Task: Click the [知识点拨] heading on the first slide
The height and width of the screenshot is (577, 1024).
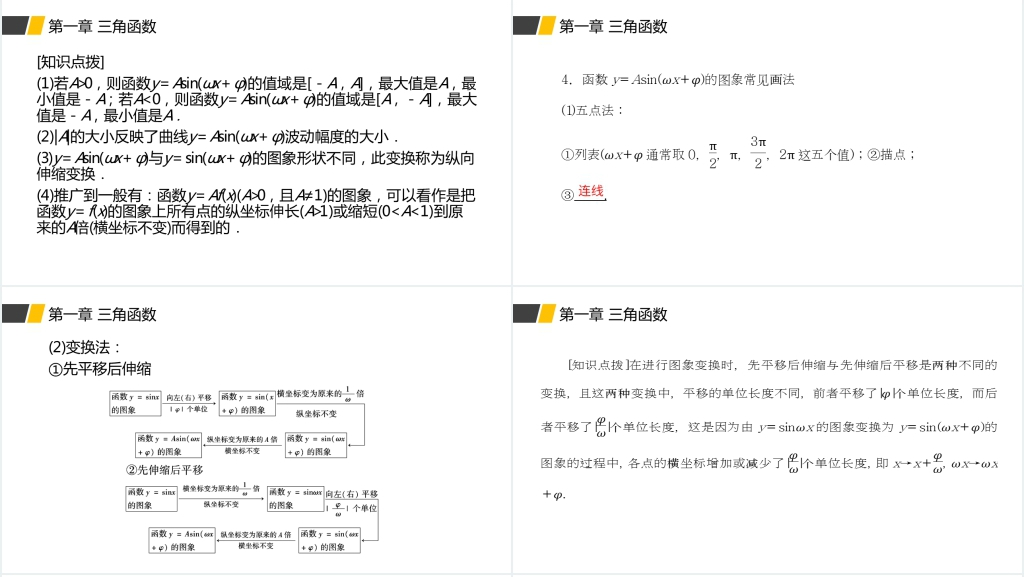Action: (71, 62)
